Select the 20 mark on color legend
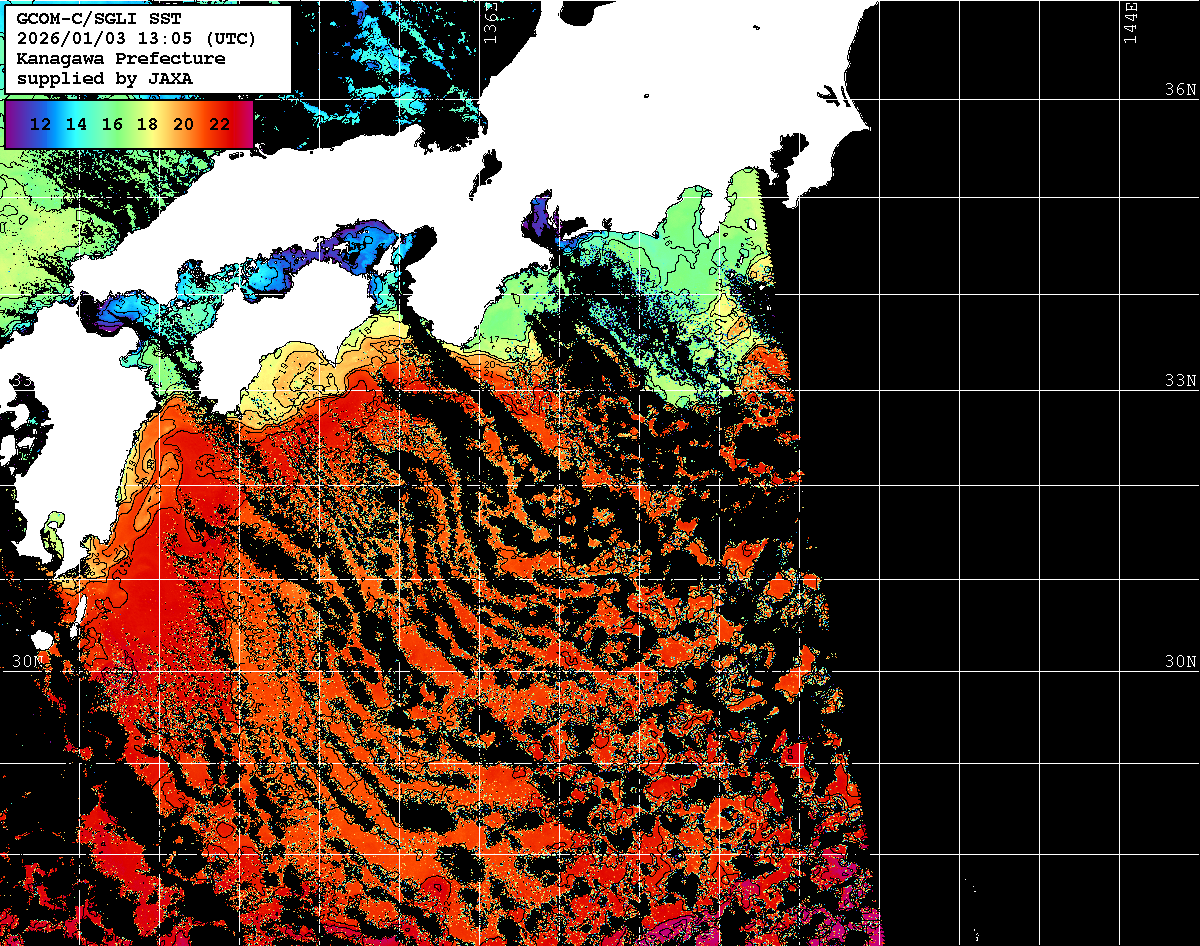 pos(183,125)
